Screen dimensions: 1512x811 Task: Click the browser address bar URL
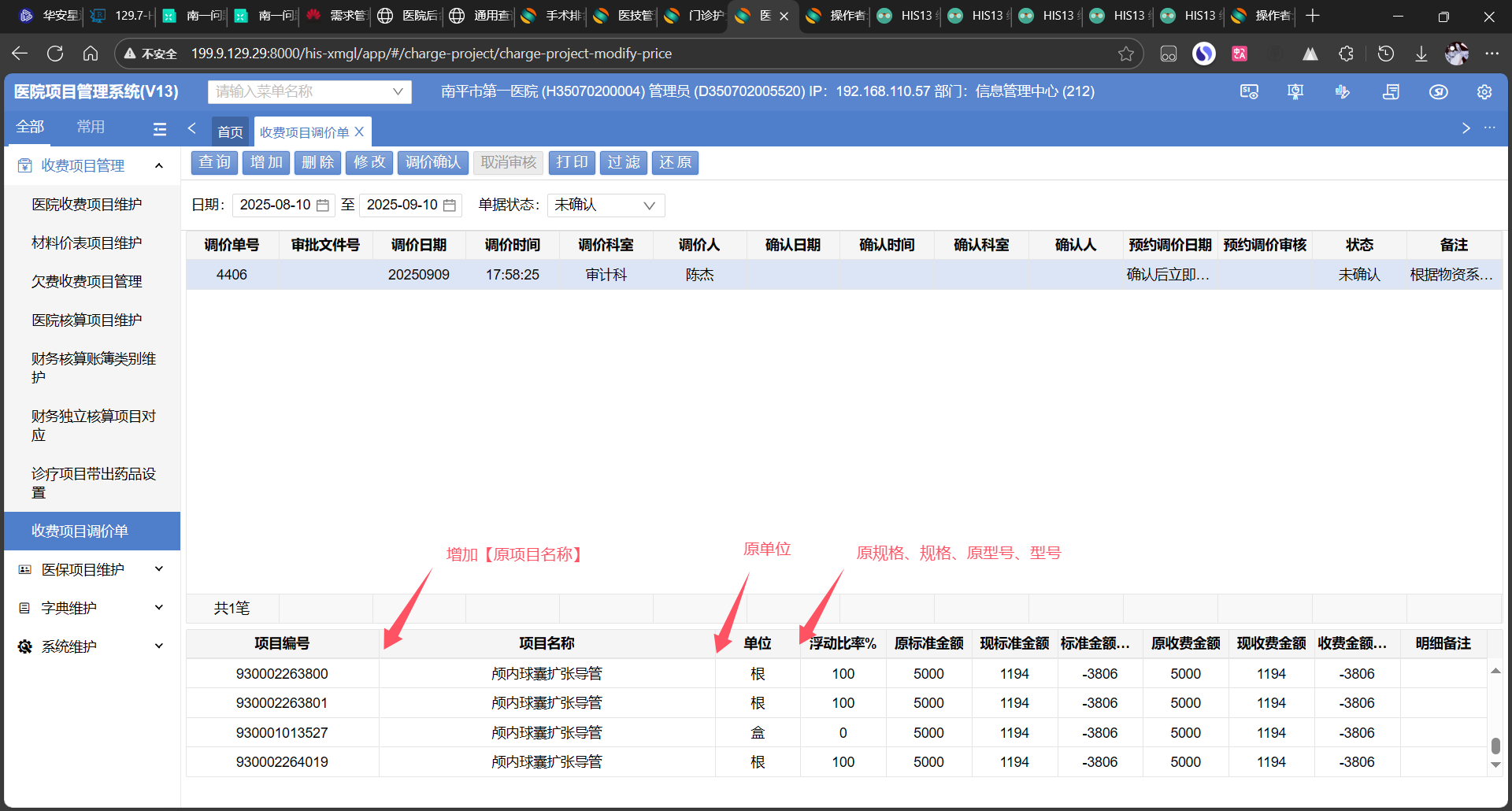coord(432,54)
